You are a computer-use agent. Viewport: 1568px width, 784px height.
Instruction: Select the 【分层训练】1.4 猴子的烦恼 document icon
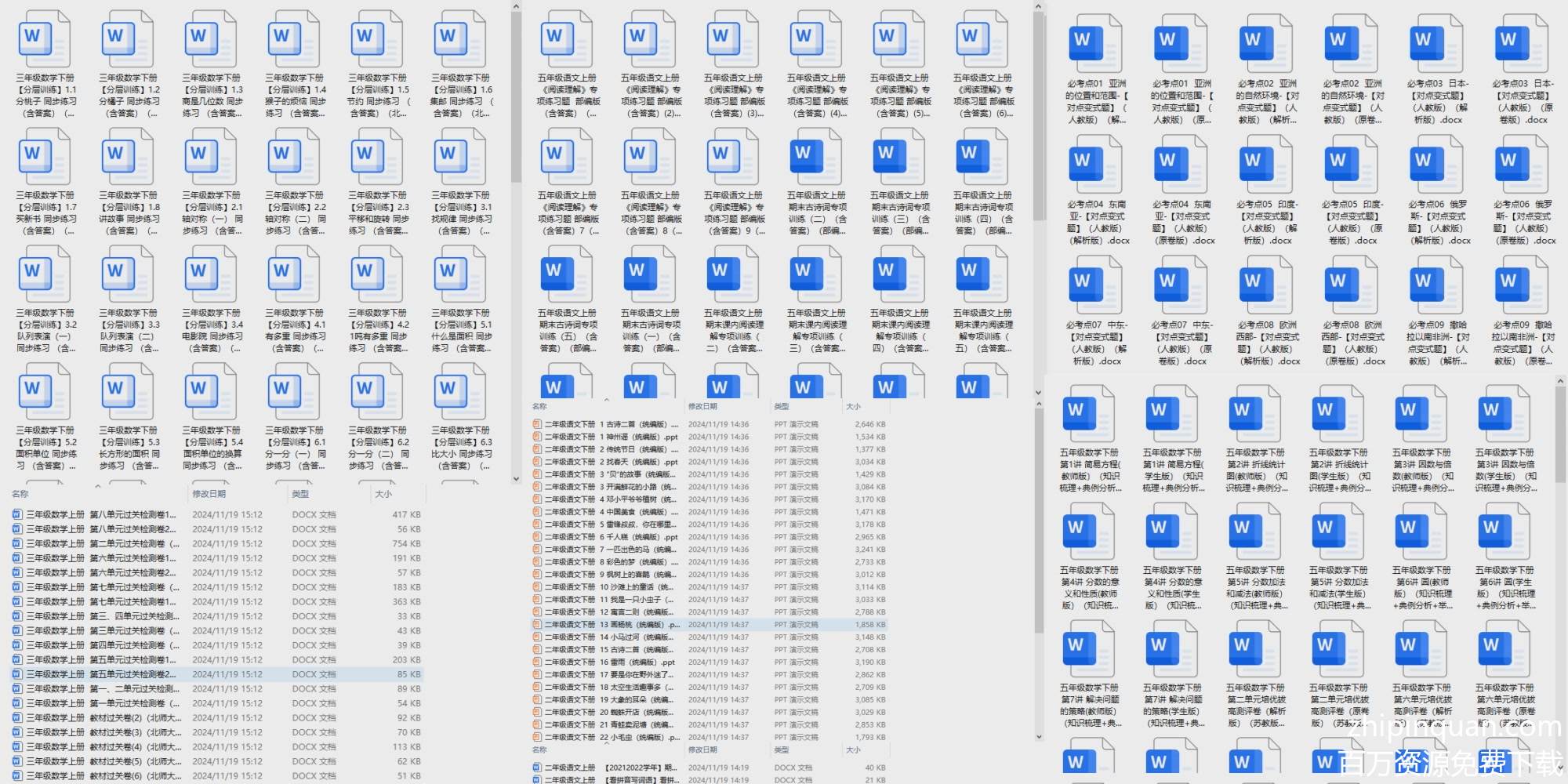[x=294, y=39]
